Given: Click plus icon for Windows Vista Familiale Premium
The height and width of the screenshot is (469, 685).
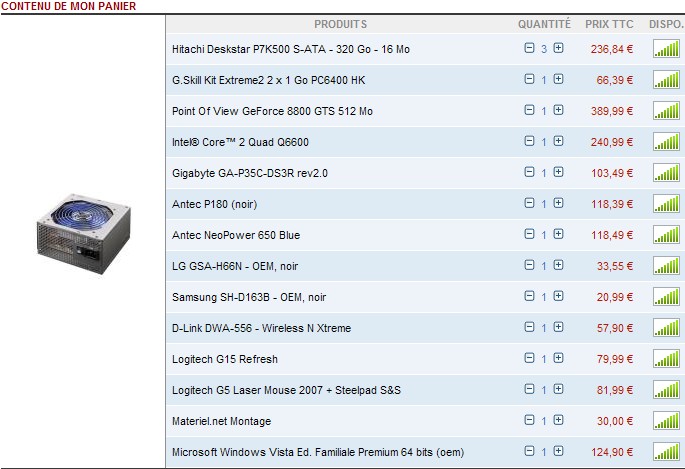Looking at the screenshot, I should [x=558, y=451].
